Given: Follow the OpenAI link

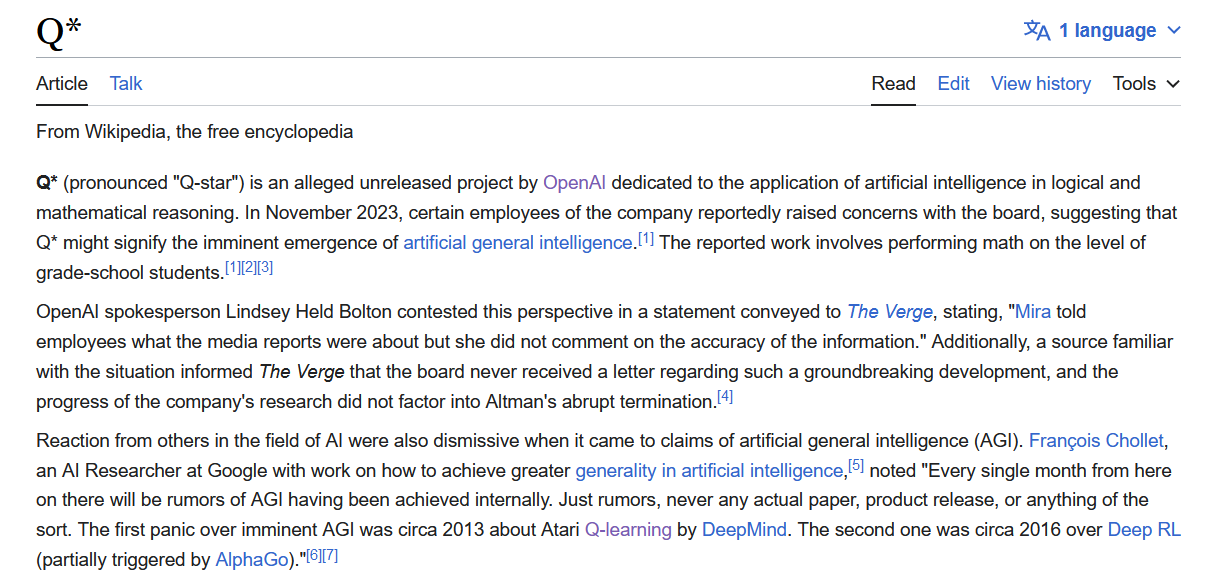Looking at the screenshot, I should tap(575, 183).
